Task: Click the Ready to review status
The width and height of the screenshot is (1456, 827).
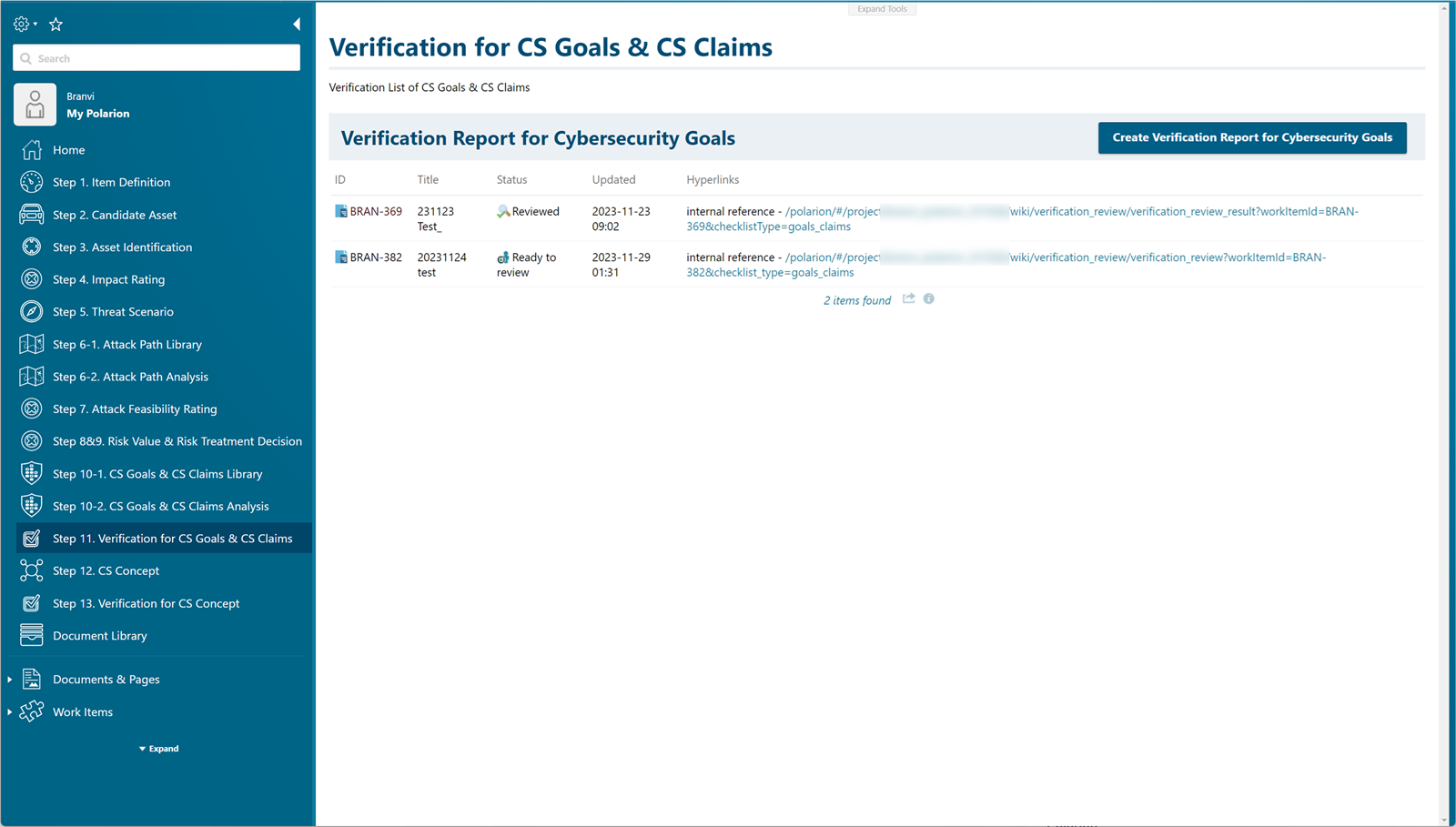Action: [x=527, y=265]
